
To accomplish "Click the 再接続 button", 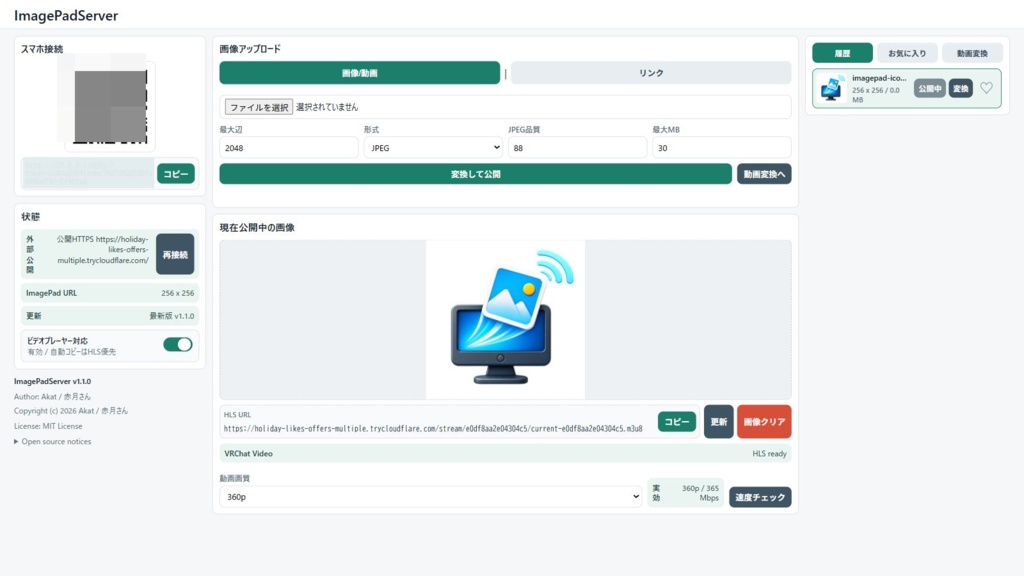I will [x=175, y=254].
